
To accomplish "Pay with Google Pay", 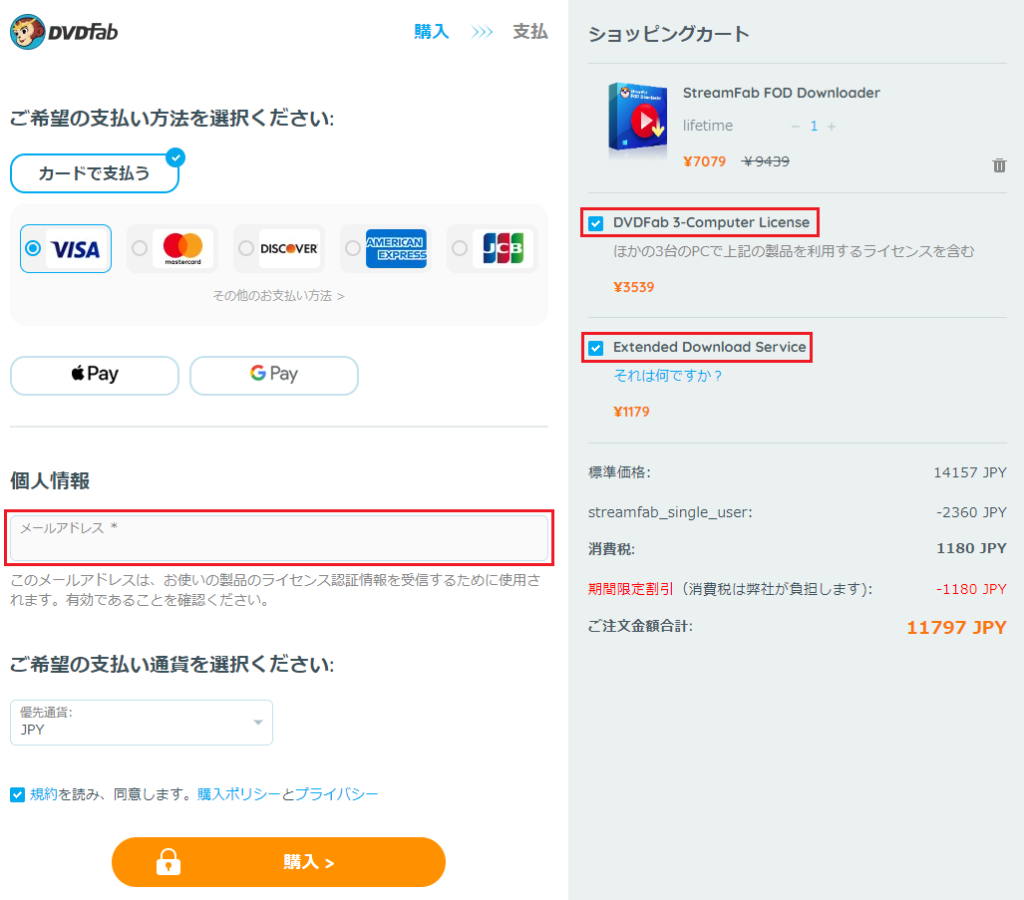I will [x=274, y=375].
